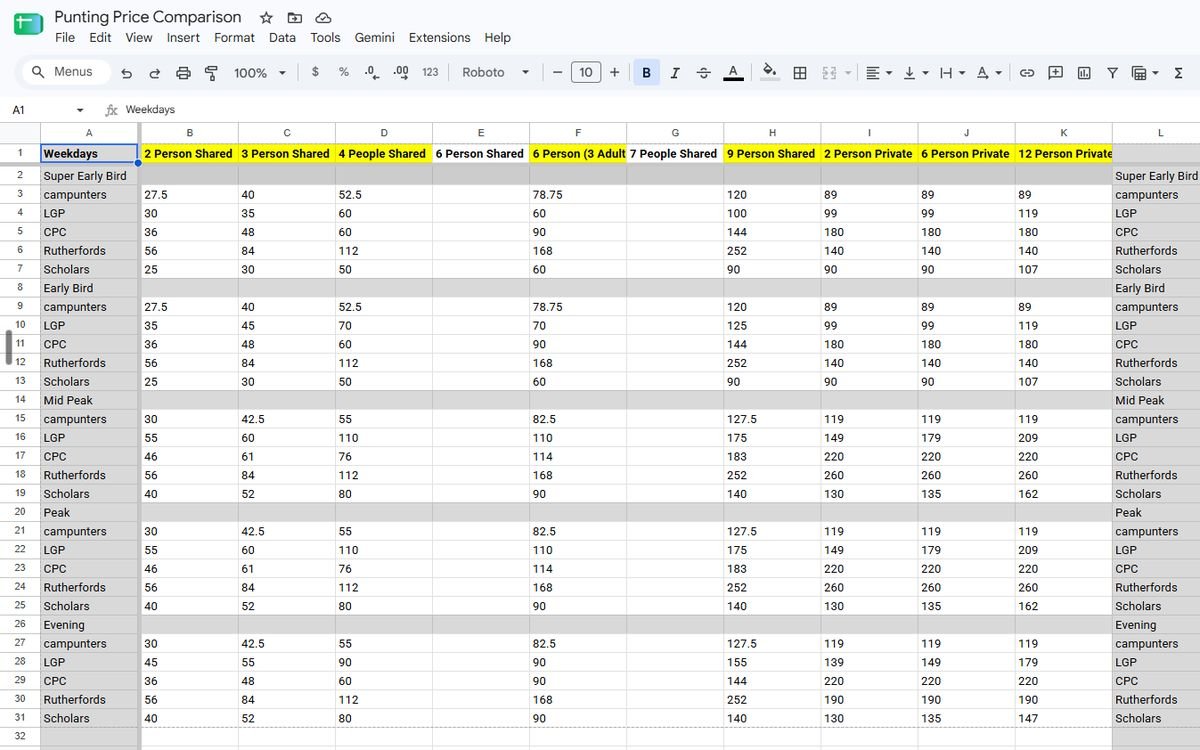Print the spreadsheet

[x=183, y=73]
